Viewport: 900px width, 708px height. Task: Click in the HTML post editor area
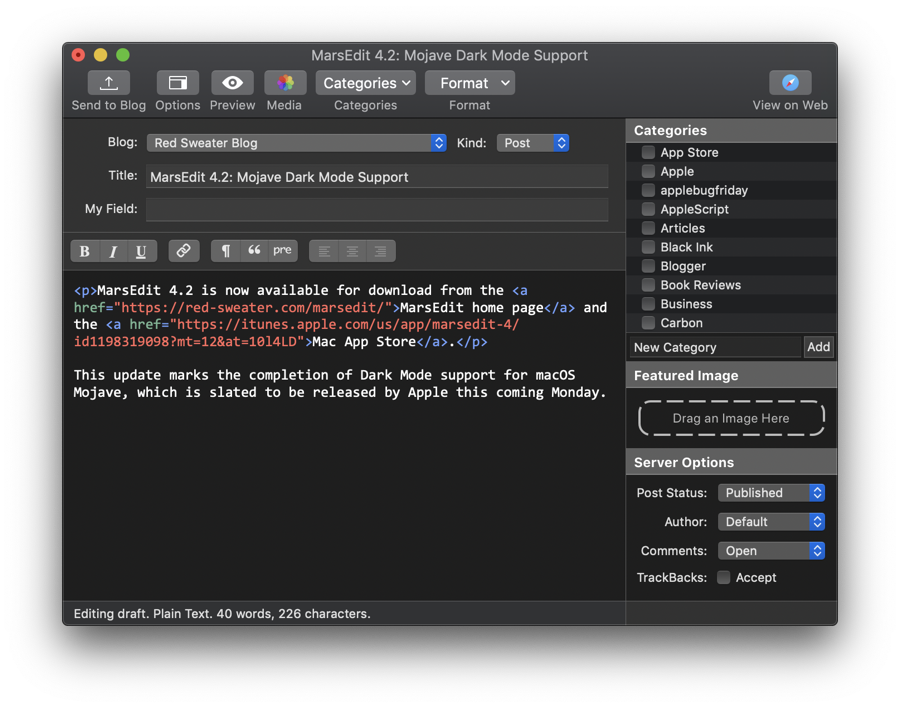pyautogui.click(x=343, y=435)
